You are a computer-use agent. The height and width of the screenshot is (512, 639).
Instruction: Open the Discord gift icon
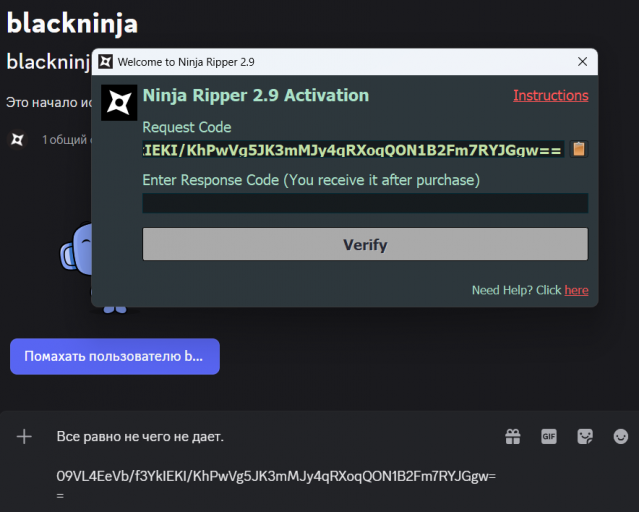point(513,437)
